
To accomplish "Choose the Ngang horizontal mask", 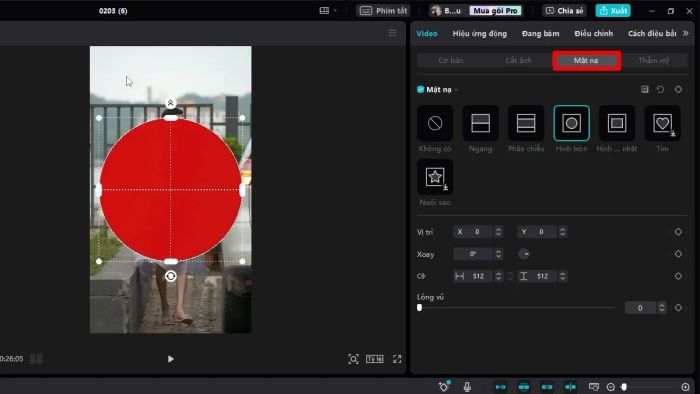I will (x=480, y=123).
